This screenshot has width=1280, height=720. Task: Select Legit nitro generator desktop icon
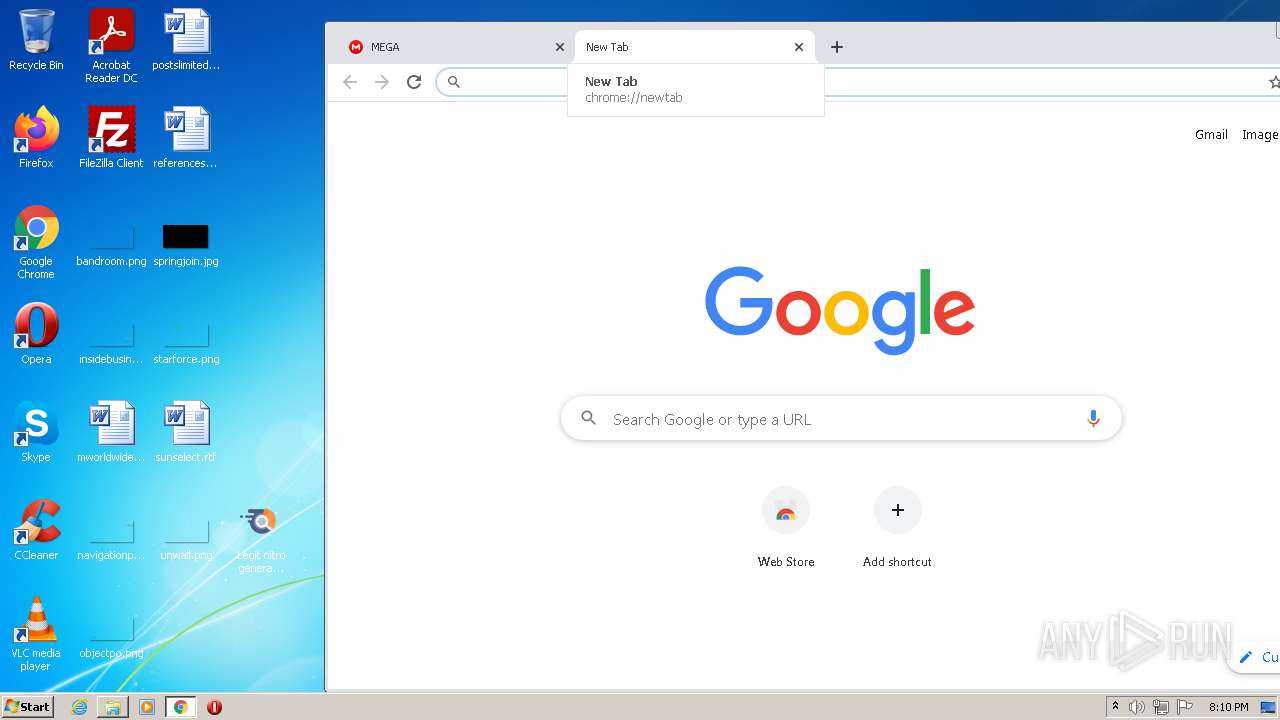coord(261,540)
